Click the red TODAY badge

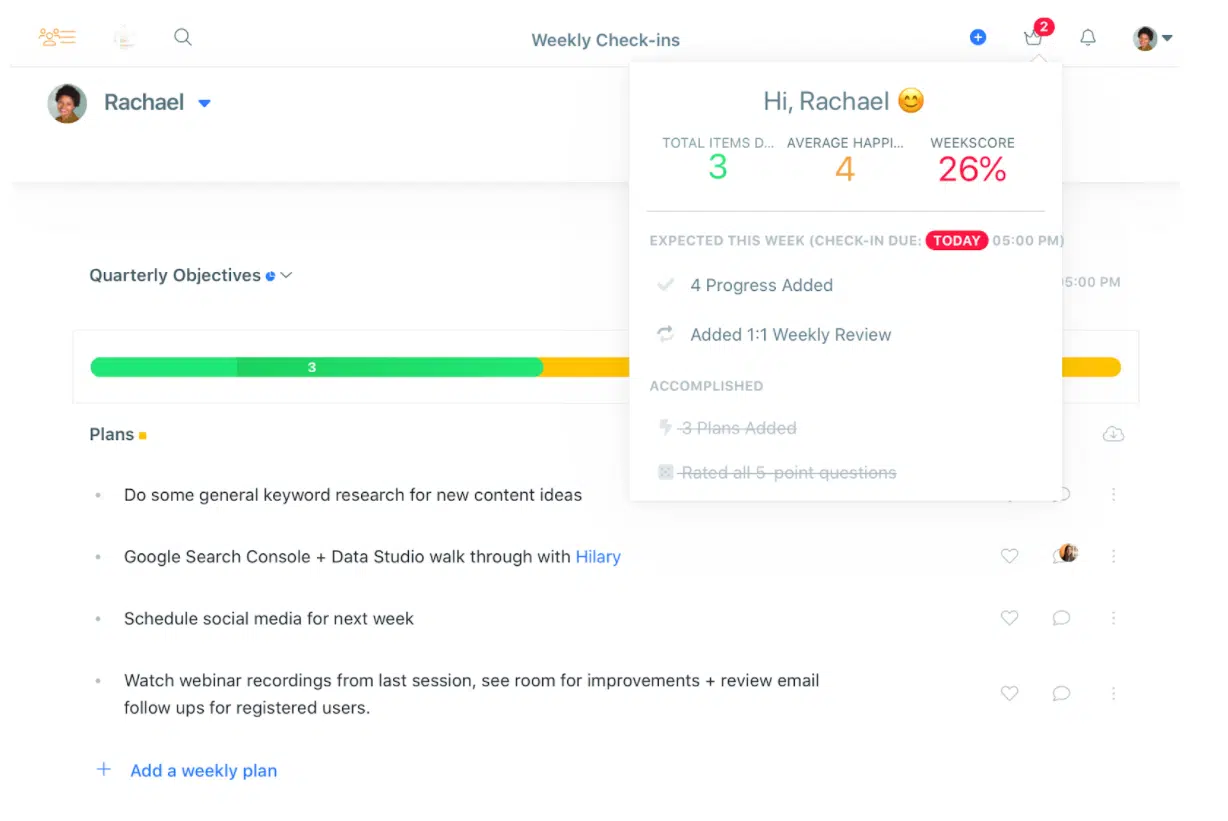[957, 240]
